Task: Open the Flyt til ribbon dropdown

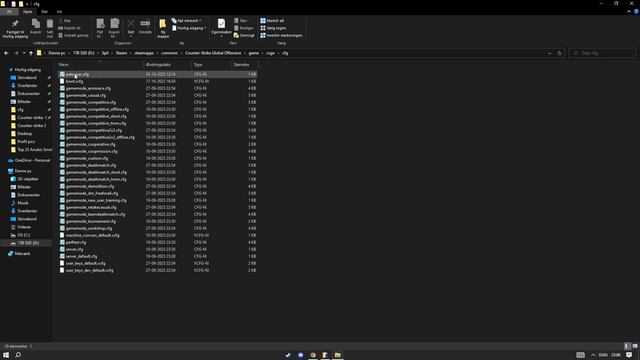Action: click(x=100, y=28)
